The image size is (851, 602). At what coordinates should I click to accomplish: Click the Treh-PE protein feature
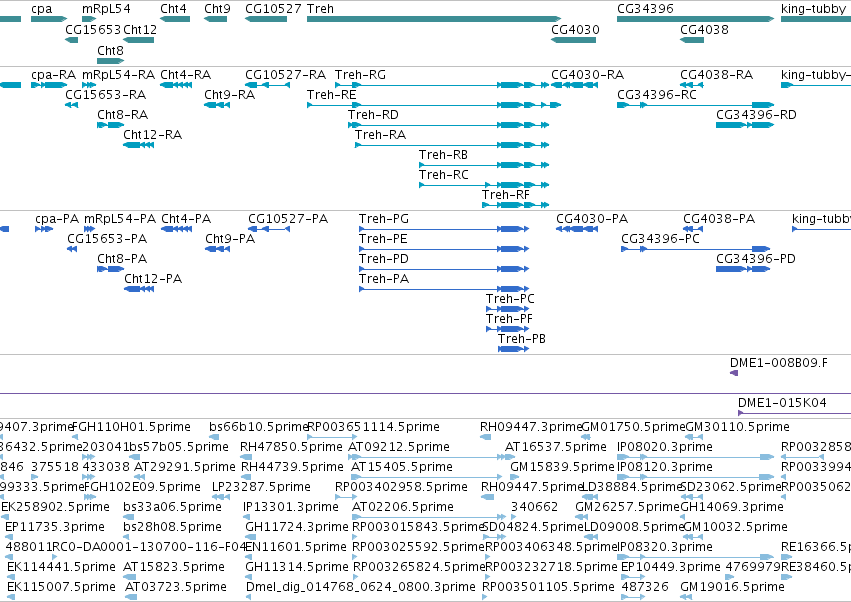(x=443, y=249)
